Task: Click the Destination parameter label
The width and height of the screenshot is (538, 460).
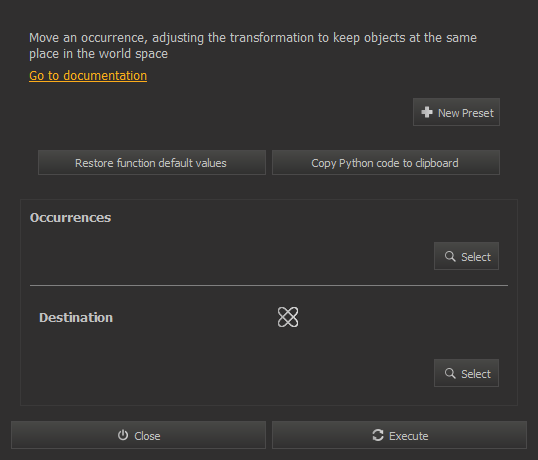Action: pyautogui.click(x=76, y=317)
